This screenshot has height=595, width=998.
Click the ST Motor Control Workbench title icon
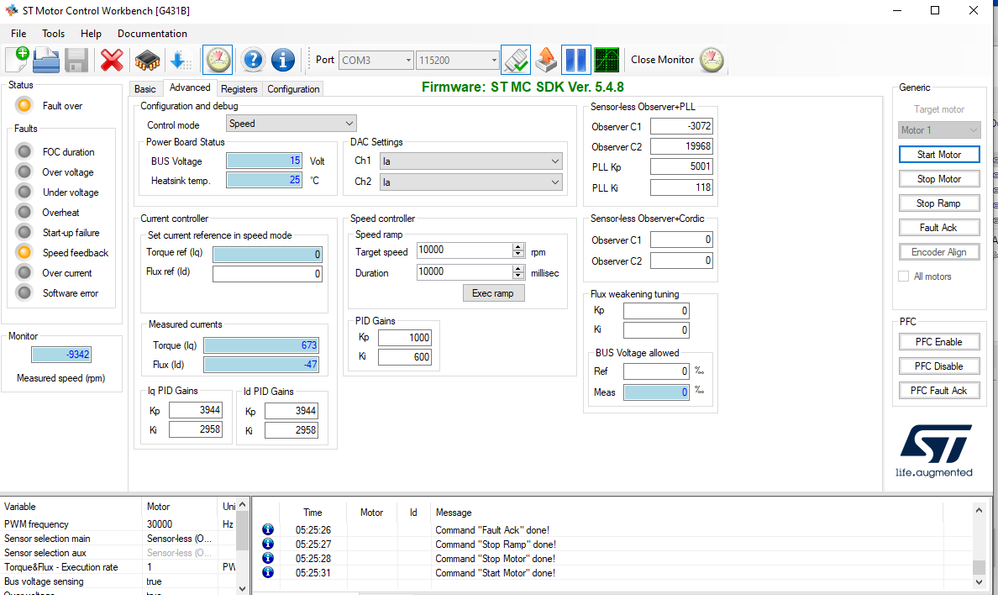tap(11, 10)
